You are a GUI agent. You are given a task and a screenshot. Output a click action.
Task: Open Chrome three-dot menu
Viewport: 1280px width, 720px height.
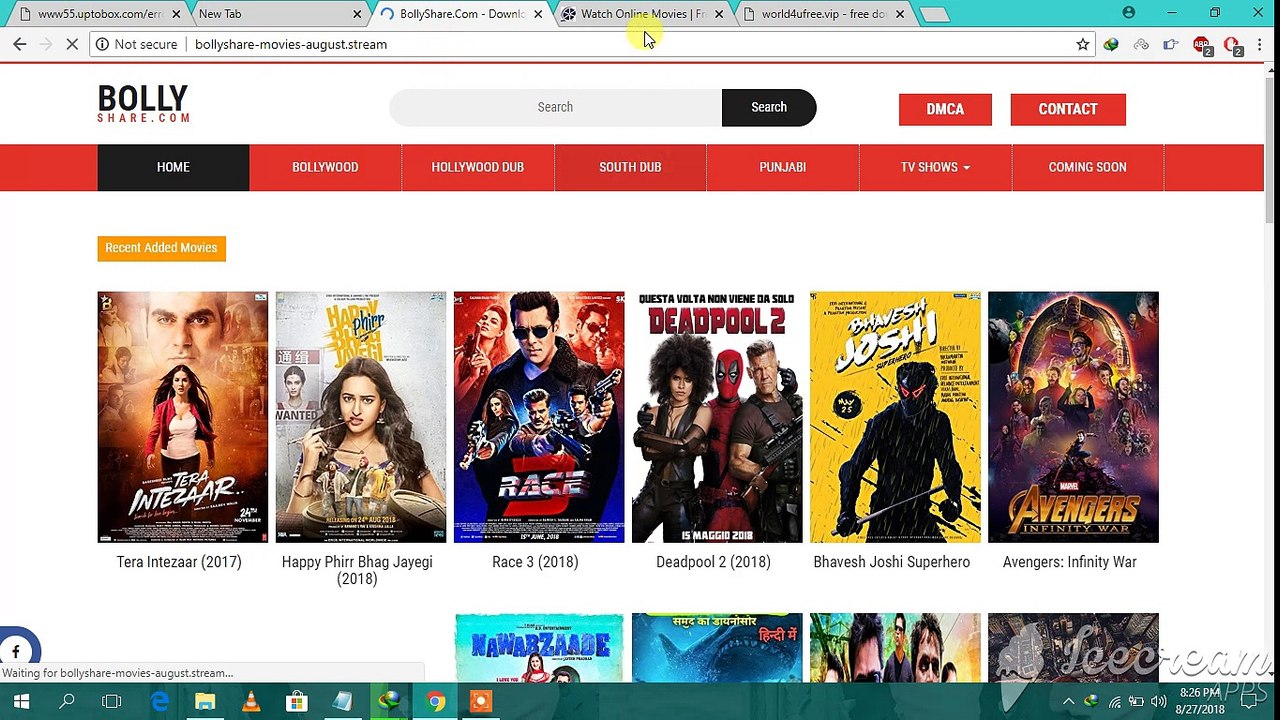[x=1260, y=44]
